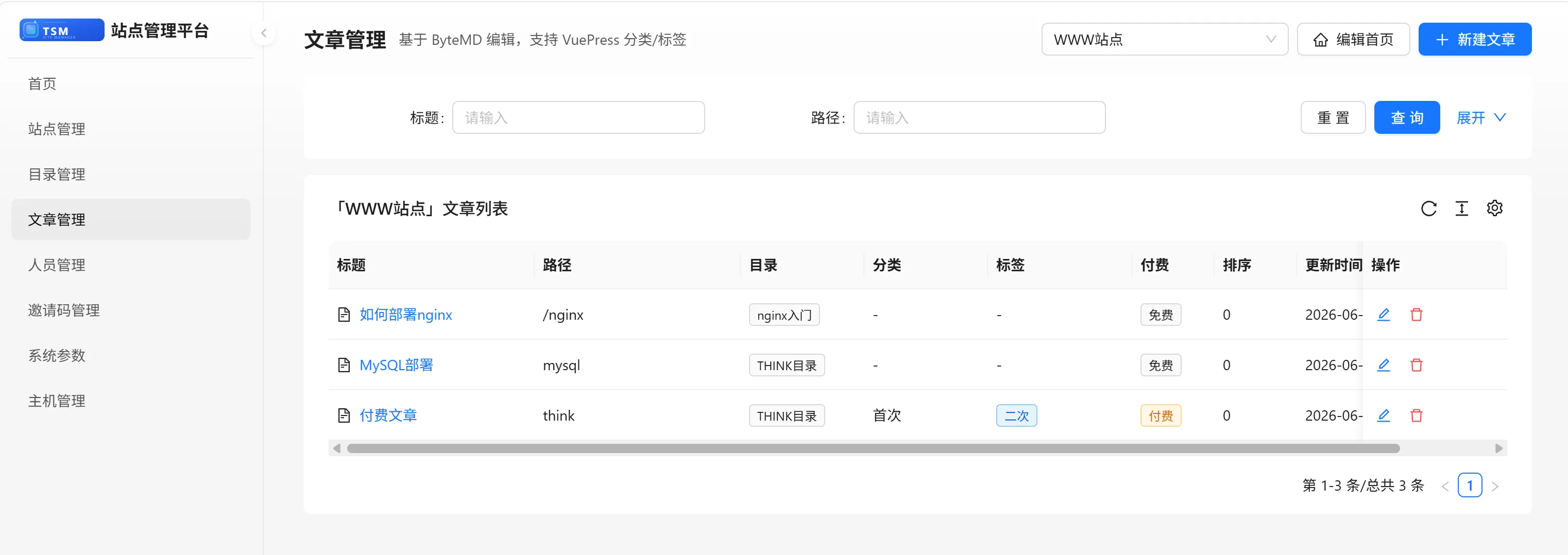The image size is (1568, 555).
Task: Open the table density icon
Action: [x=1461, y=209]
